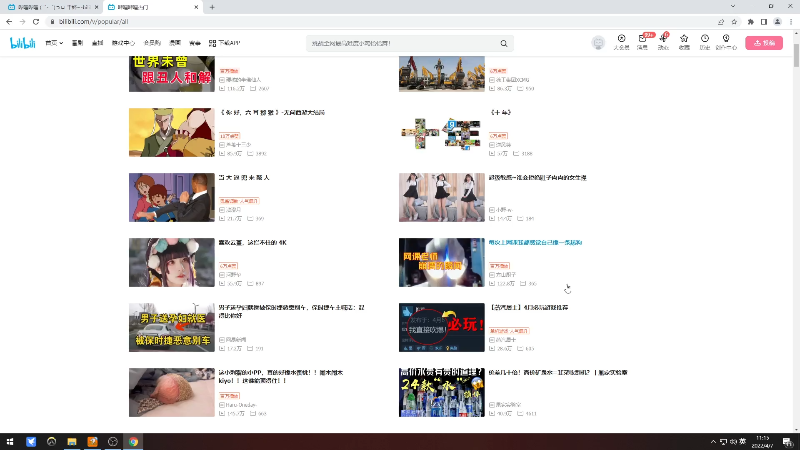Open the 直播 navigation item
Viewport: 800px width, 450px height.
[x=97, y=43]
